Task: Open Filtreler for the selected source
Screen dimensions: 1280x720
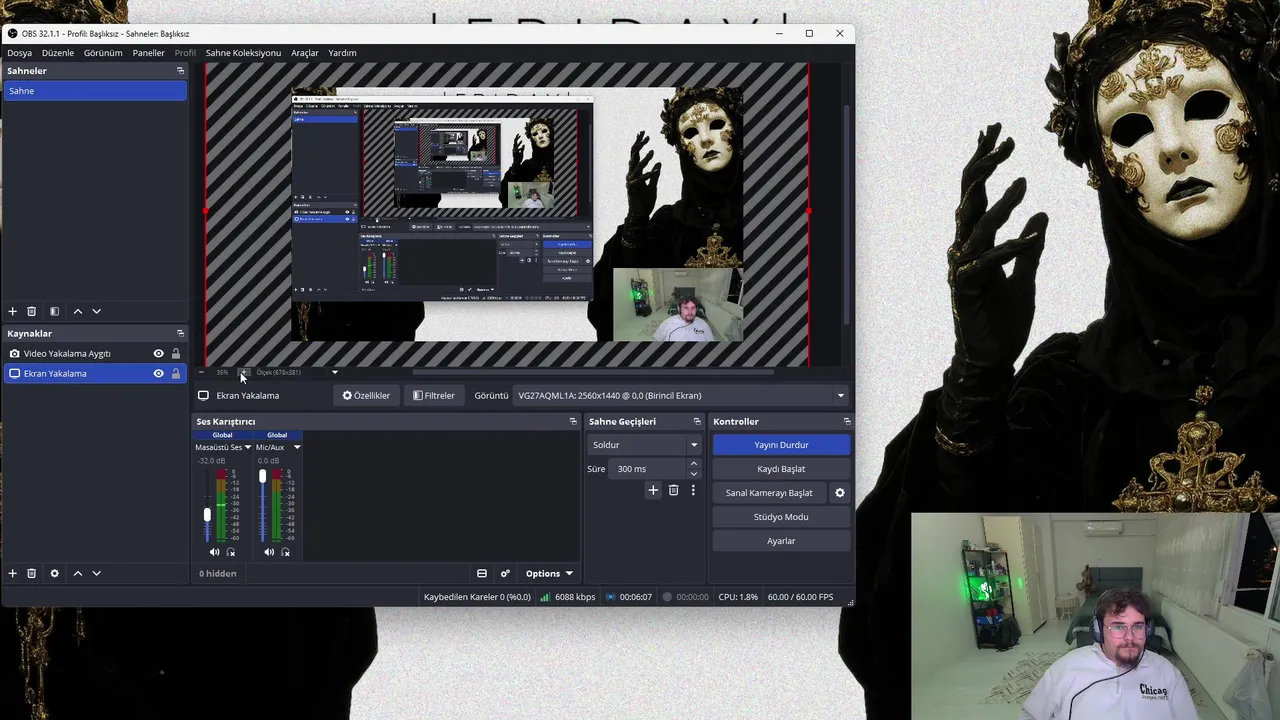Action: 434,396
